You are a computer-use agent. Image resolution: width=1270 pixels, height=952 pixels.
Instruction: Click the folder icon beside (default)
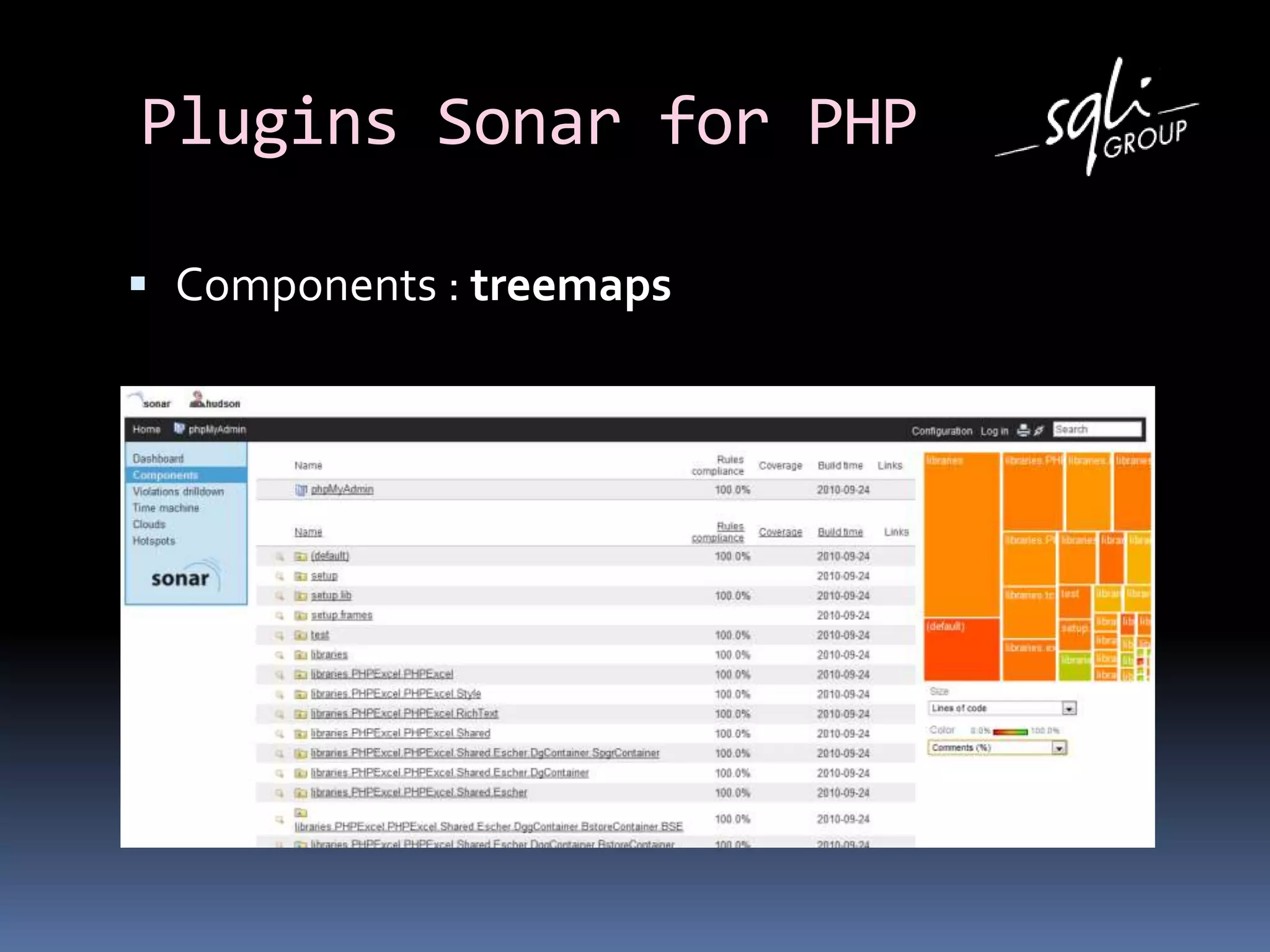[x=301, y=556]
